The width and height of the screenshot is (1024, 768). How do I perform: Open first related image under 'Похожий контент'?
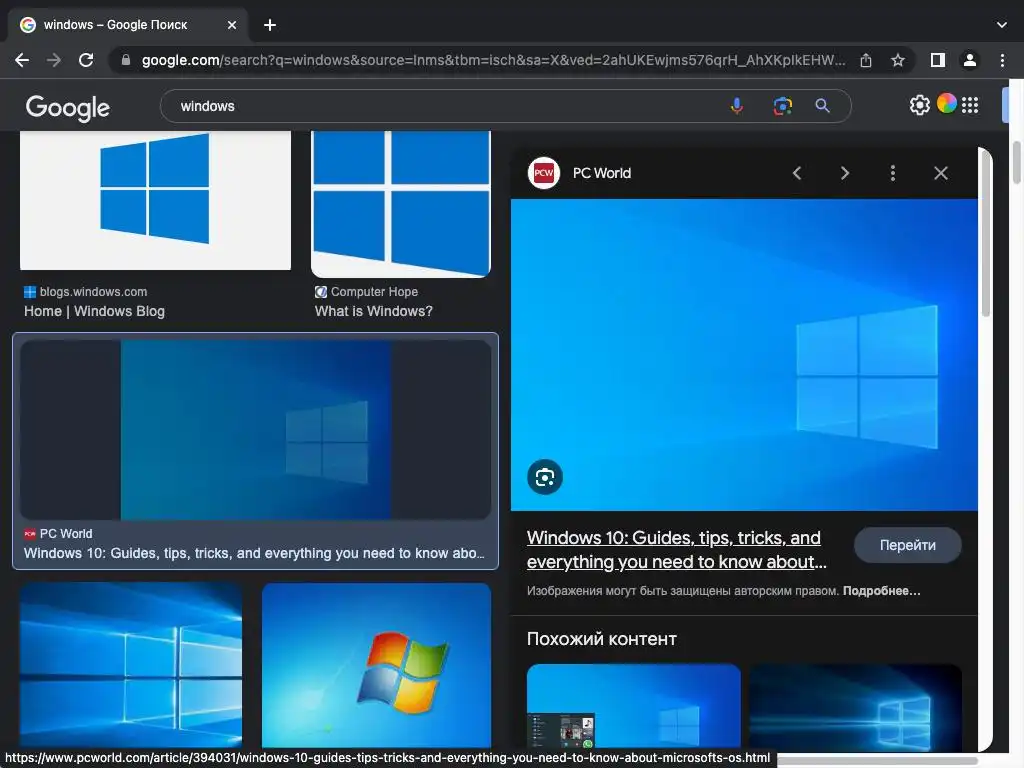[633, 707]
